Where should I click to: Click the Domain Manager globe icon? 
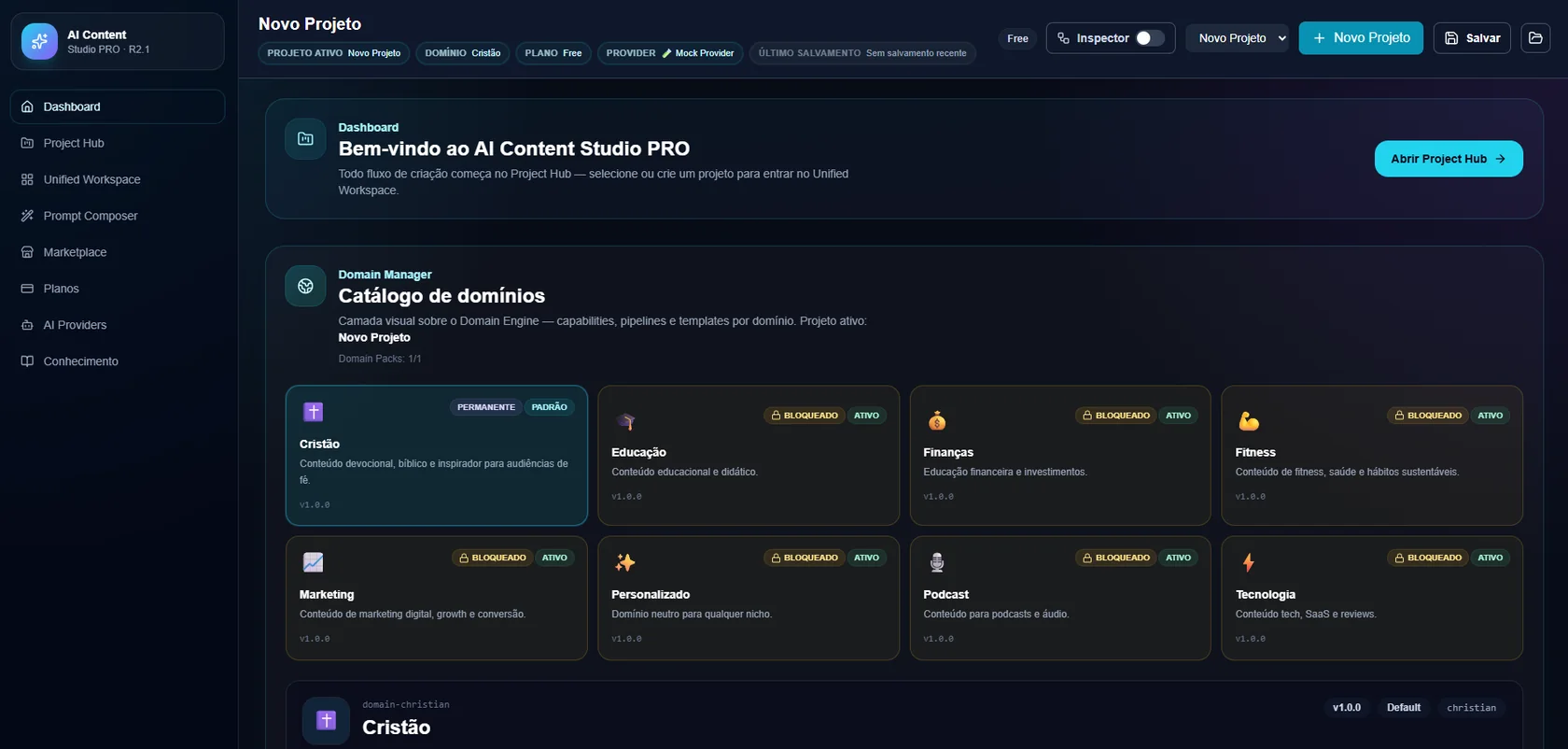pos(305,286)
